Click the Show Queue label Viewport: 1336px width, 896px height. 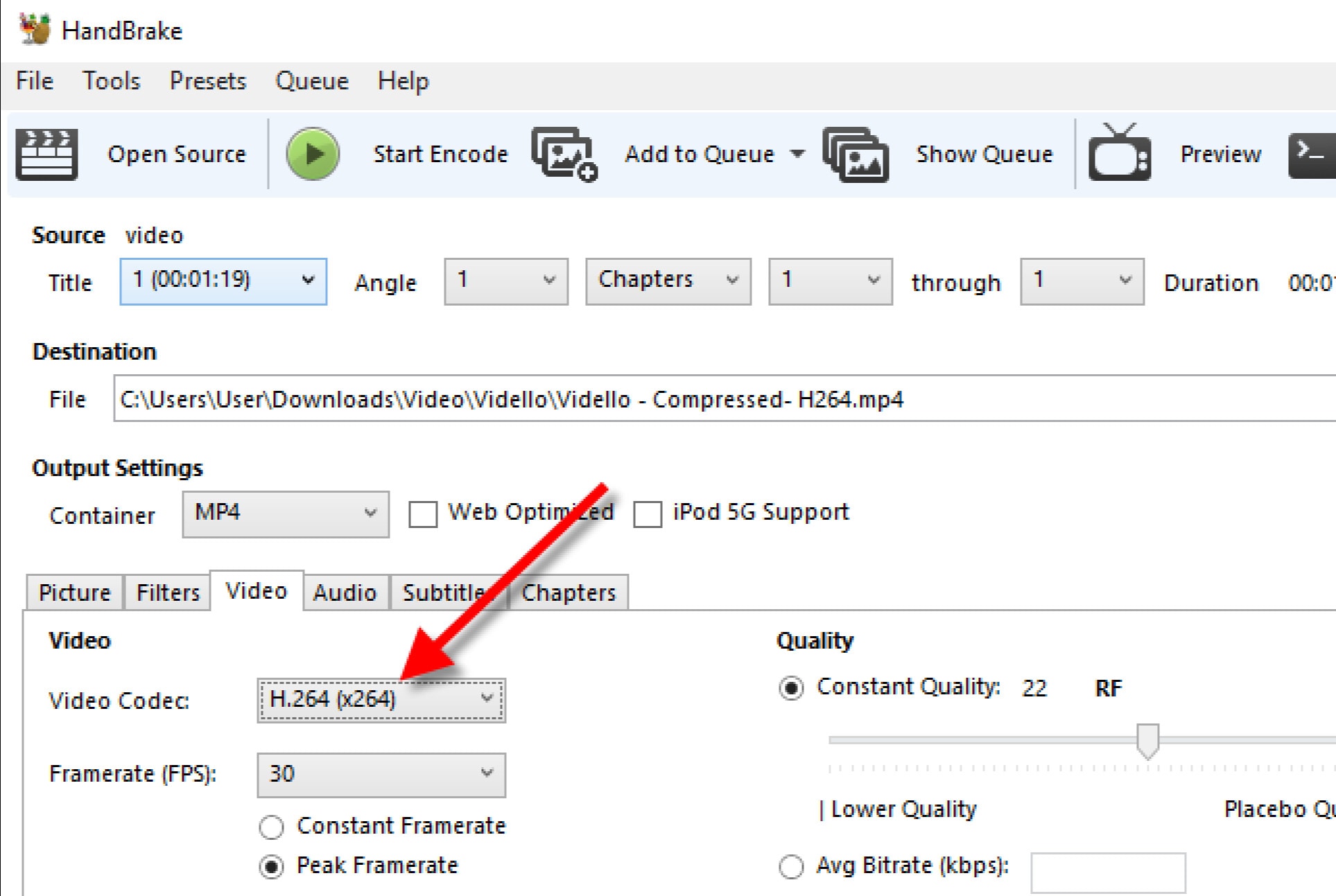pos(984,154)
